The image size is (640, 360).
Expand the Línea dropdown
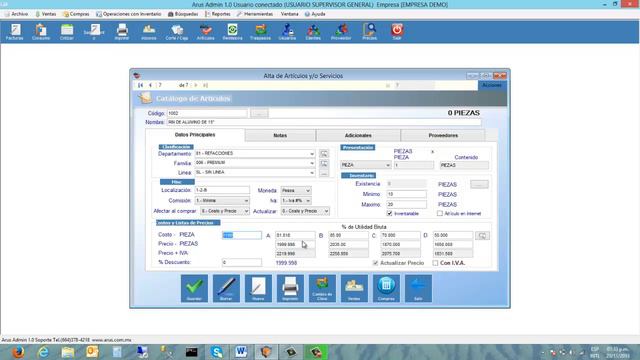pos(312,173)
